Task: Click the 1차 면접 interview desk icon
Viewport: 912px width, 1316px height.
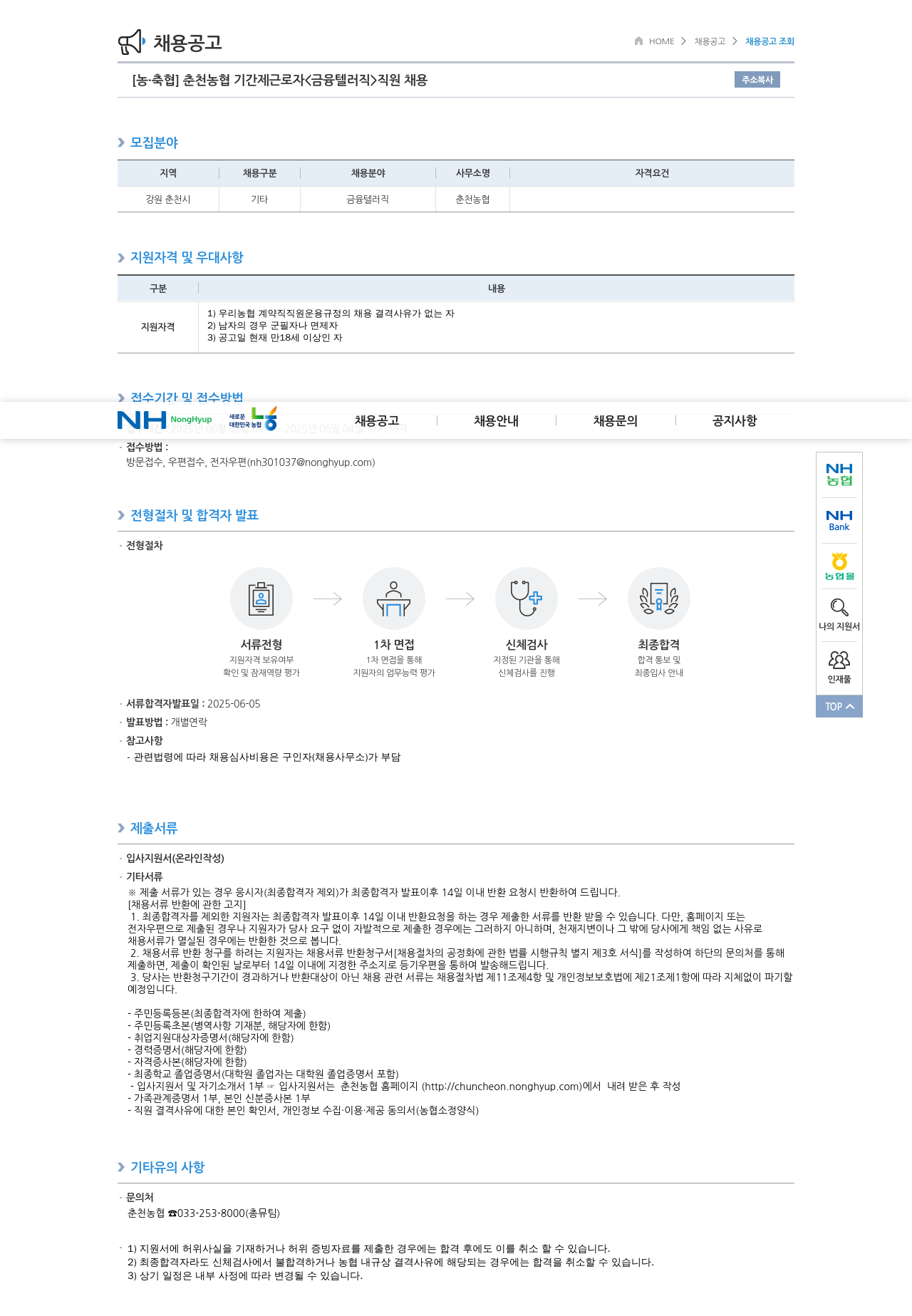Action: [394, 599]
